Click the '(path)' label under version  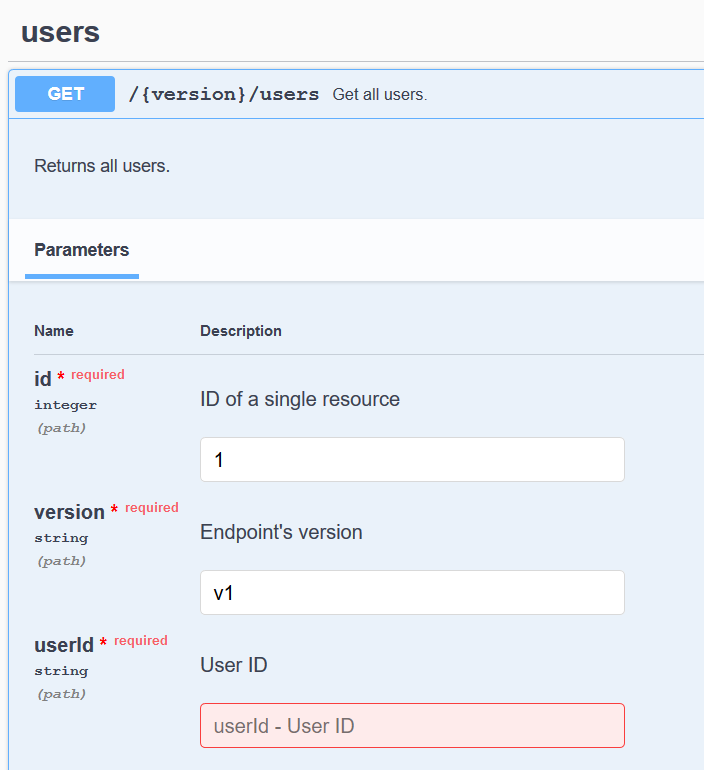61,561
